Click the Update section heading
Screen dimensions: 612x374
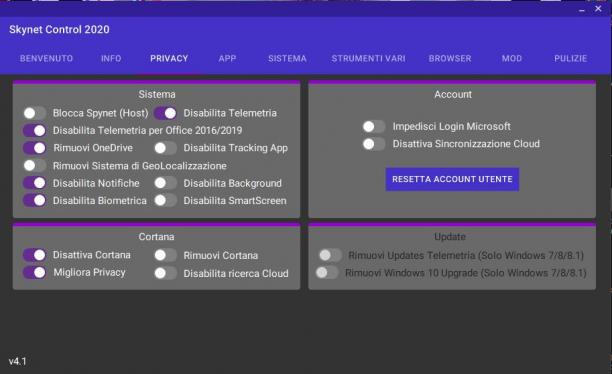[x=450, y=237]
